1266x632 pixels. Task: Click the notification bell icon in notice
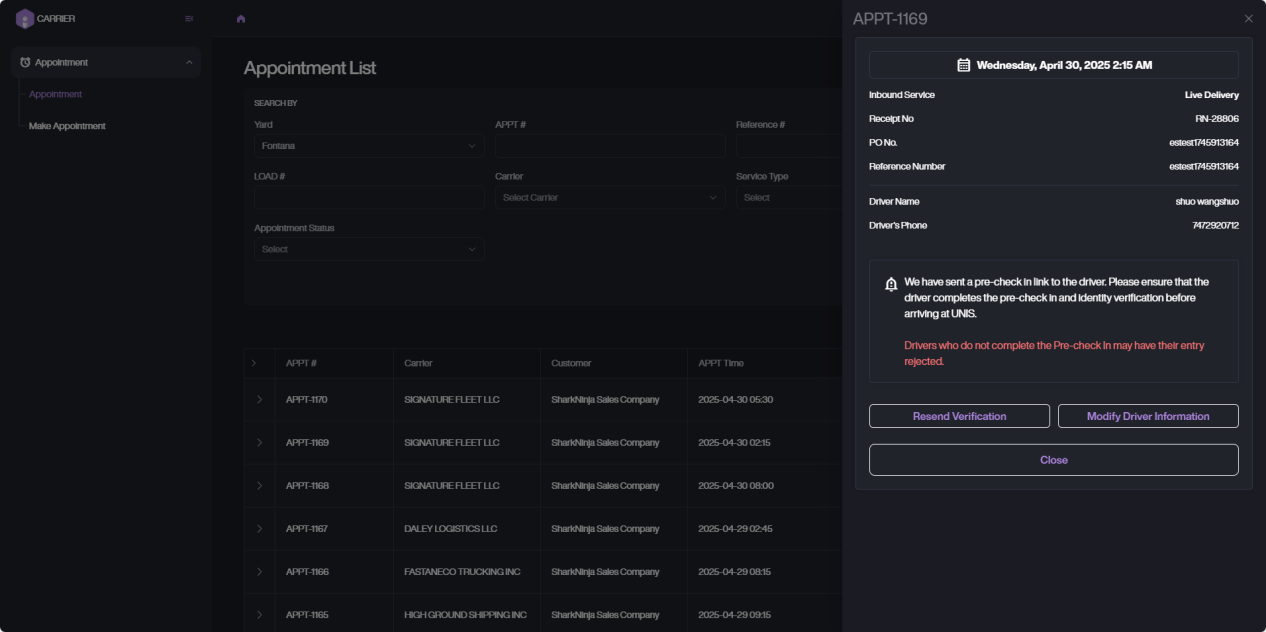click(891, 285)
